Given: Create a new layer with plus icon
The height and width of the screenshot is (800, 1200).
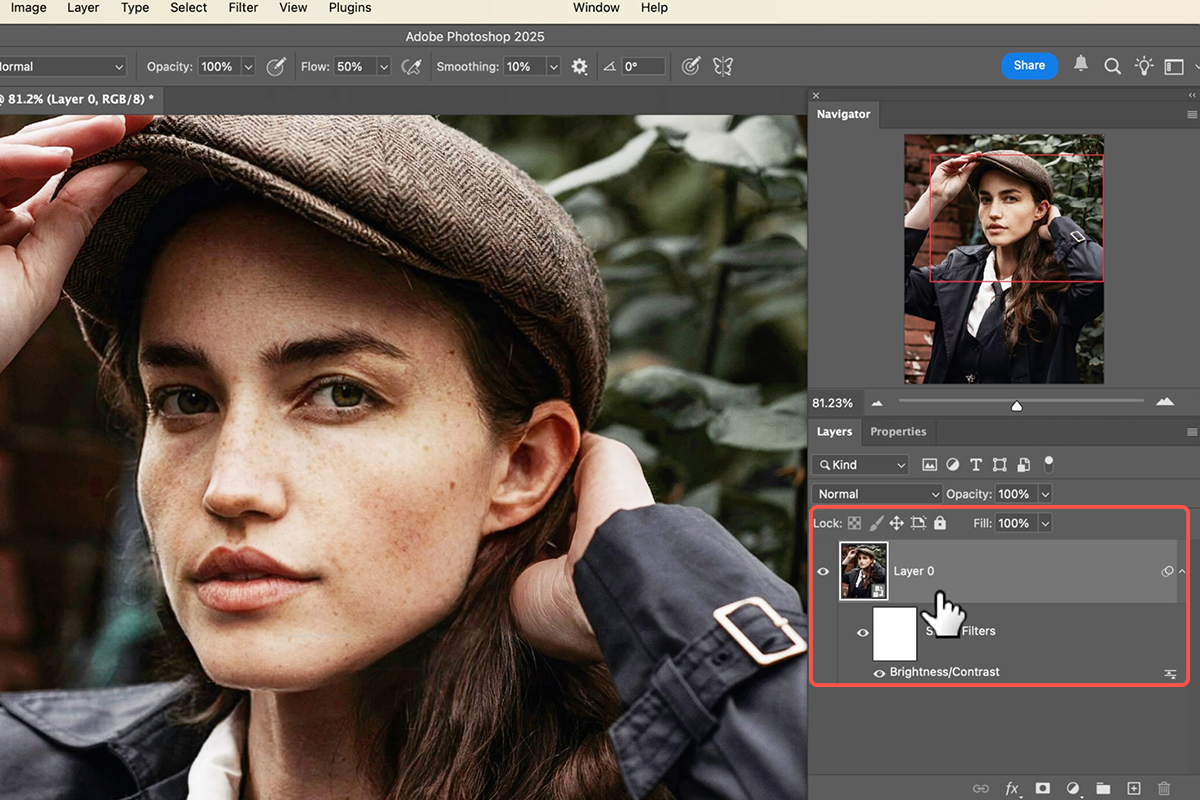Looking at the screenshot, I should [x=1134, y=789].
